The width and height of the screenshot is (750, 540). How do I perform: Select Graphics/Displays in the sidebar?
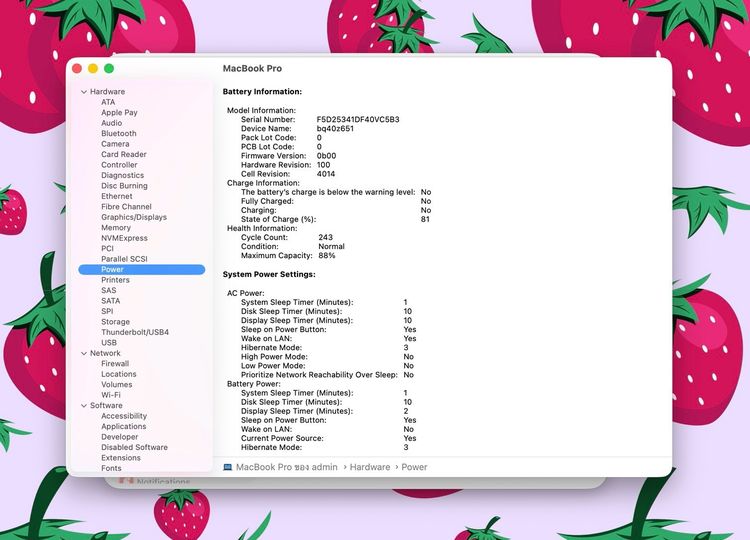point(134,218)
